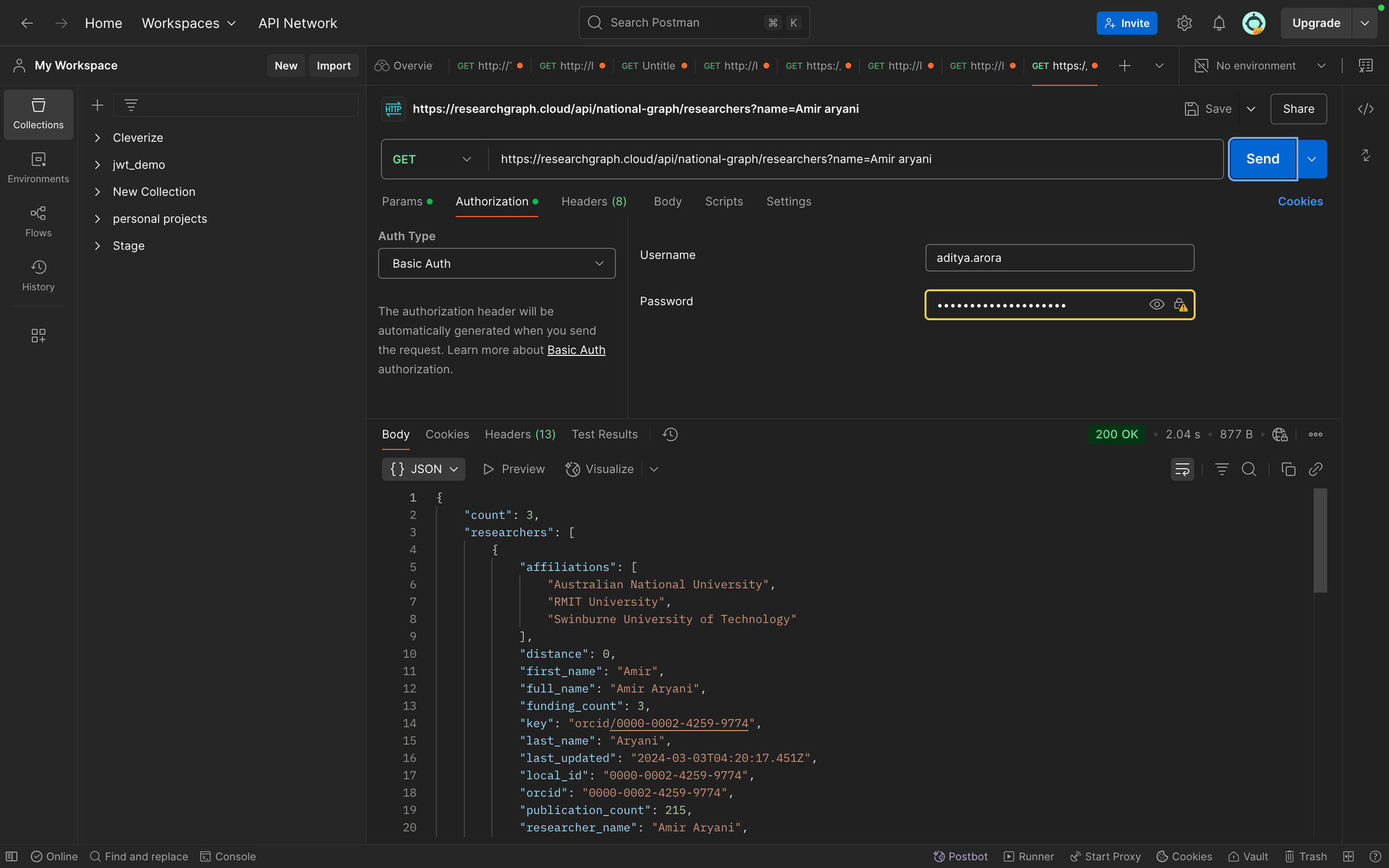The image size is (1389, 868).
Task: Search in the response body
Action: point(1249,469)
